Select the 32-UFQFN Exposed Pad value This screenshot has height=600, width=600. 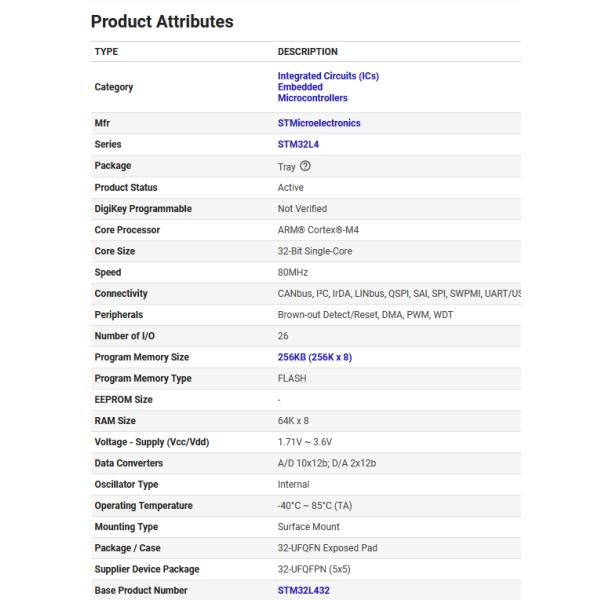point(326,548)
